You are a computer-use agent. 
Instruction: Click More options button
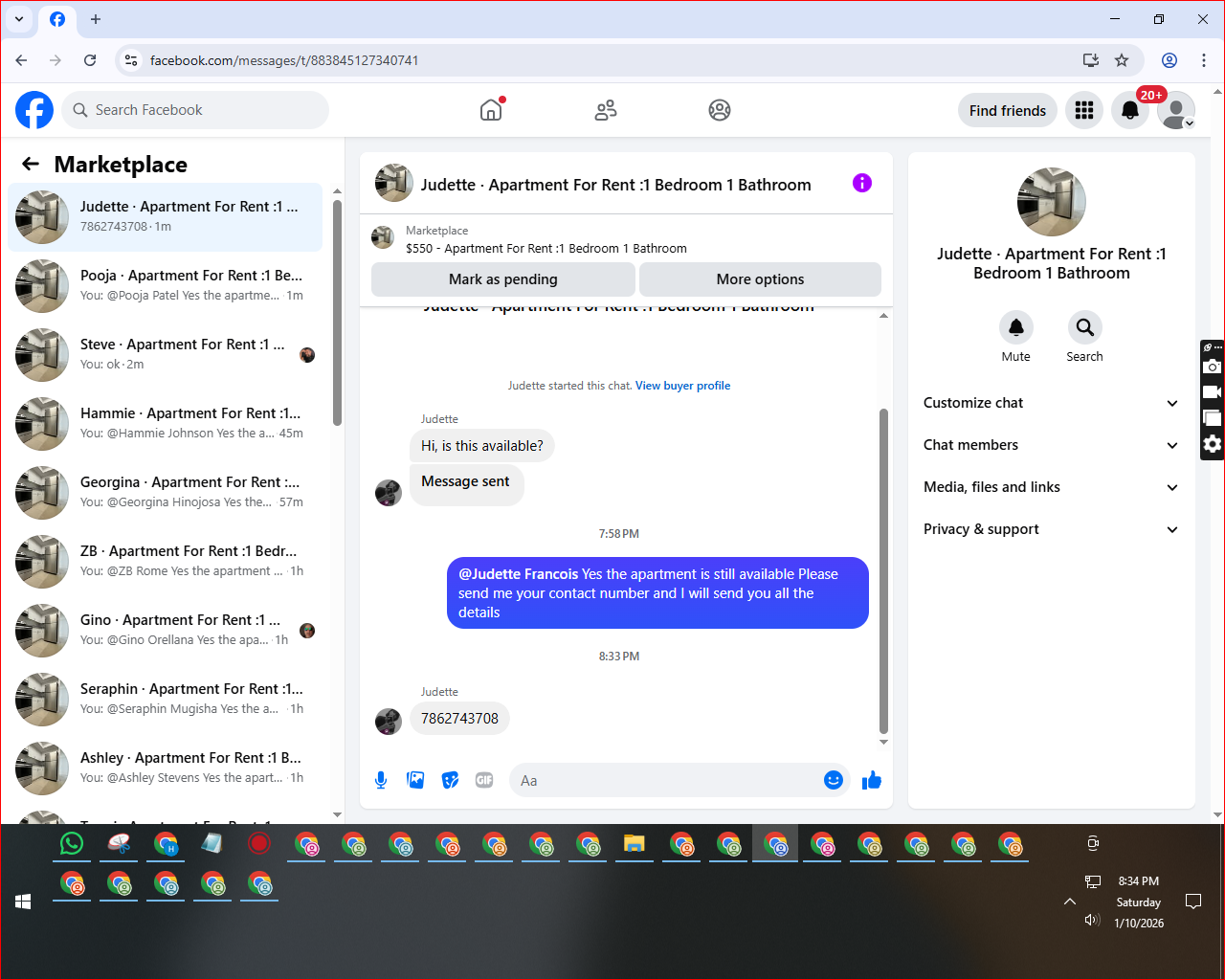click(760, 279)
